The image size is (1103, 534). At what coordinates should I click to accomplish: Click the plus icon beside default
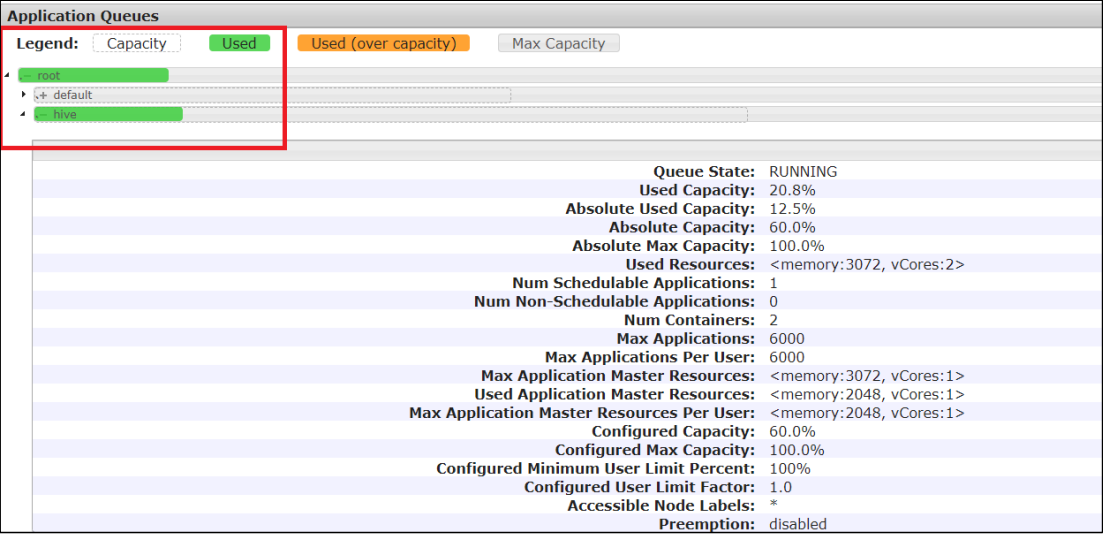[x=42, y=95]
